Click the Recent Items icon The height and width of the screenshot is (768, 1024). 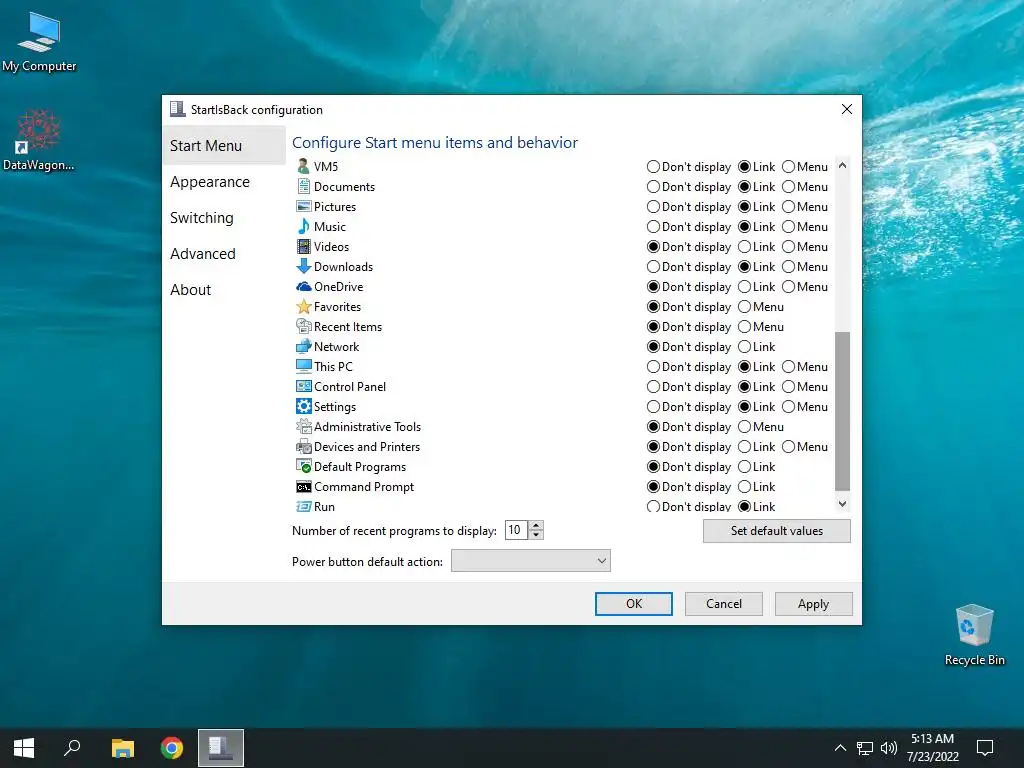(x=303, y=327)
